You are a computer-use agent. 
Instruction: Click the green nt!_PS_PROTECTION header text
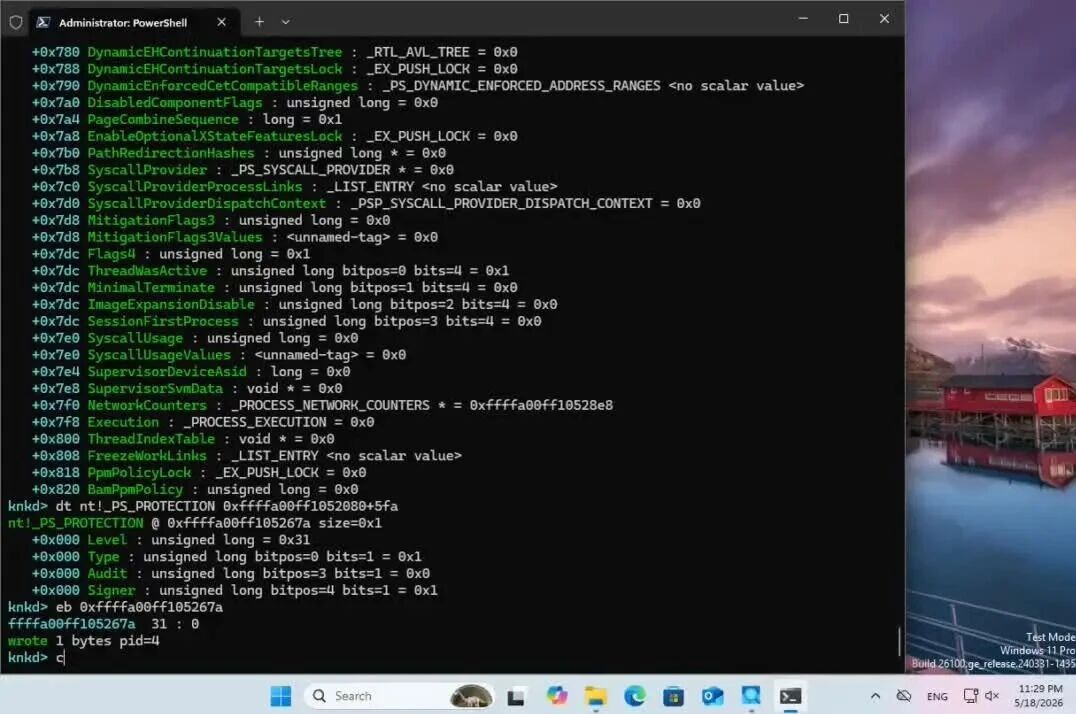click(75, 523)
